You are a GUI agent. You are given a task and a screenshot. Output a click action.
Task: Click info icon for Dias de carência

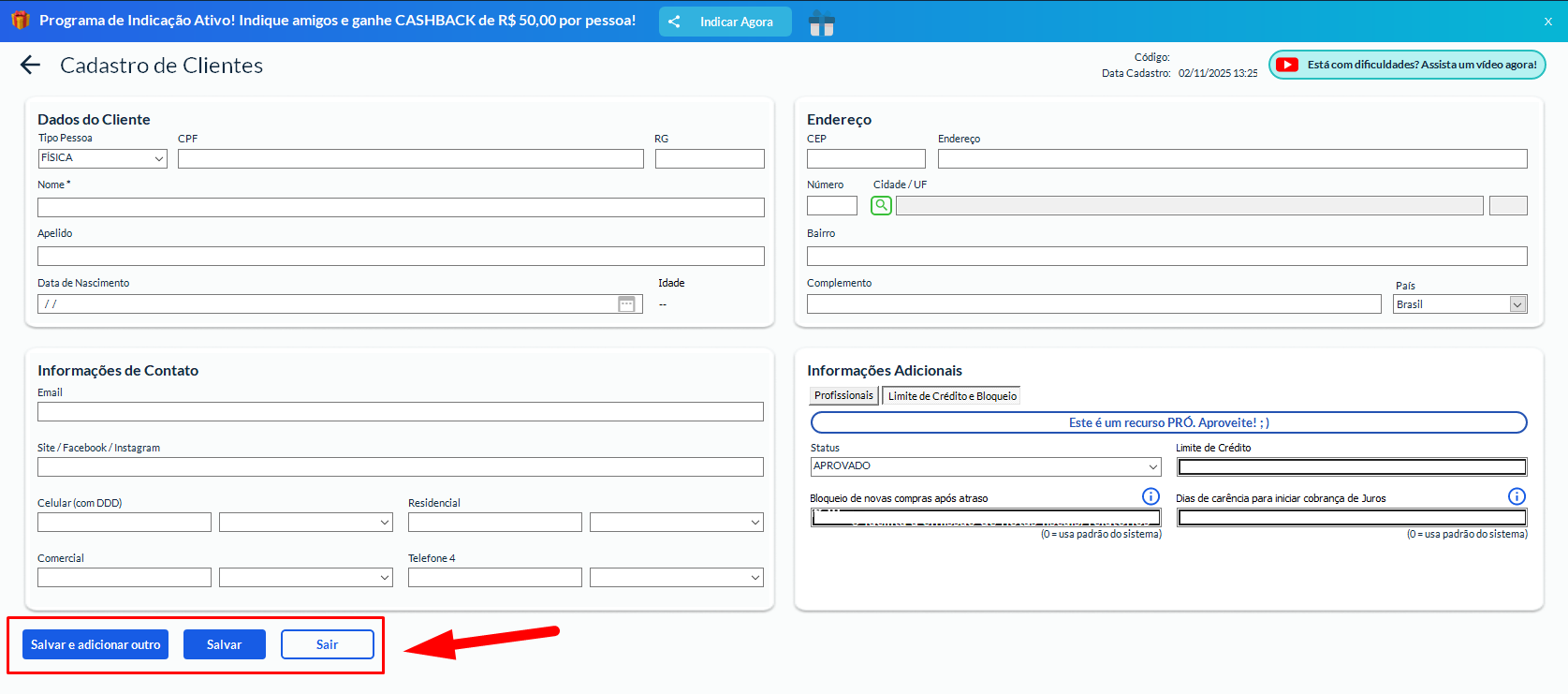coord(1517,496)
